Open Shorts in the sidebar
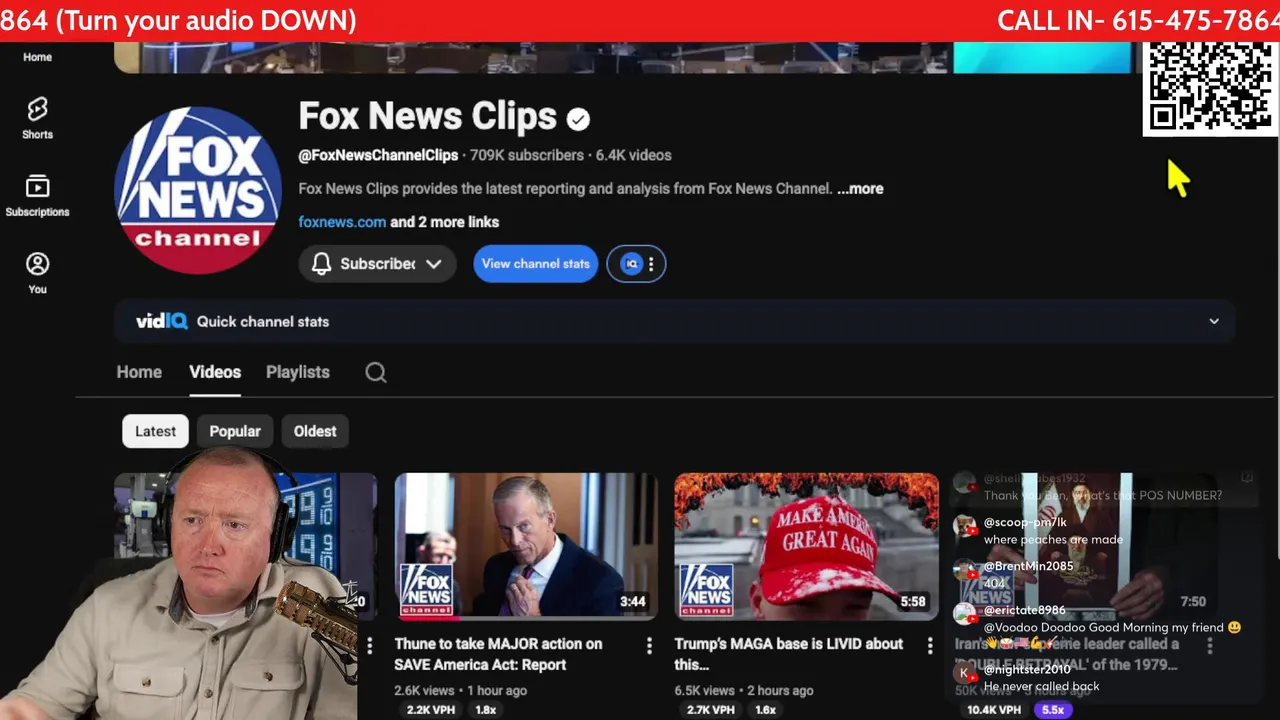 pos(37,118)
